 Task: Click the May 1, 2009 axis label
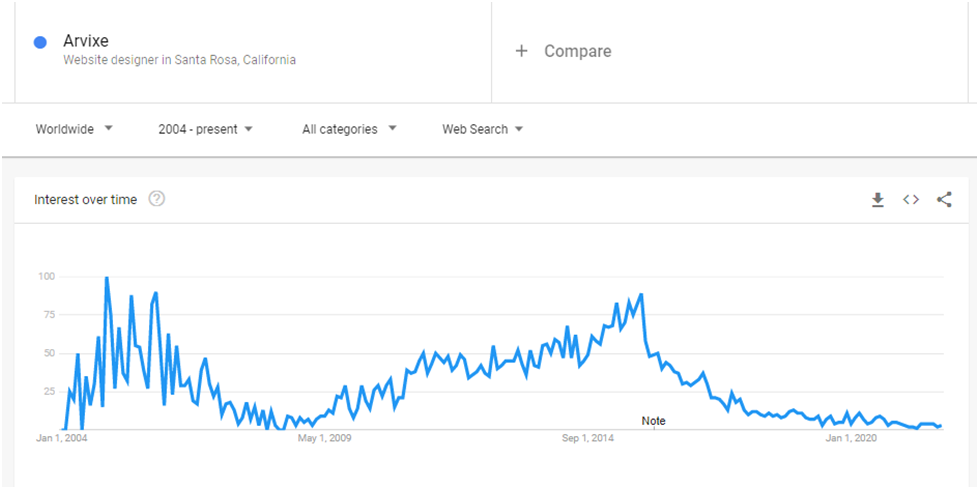pos(325,438)
